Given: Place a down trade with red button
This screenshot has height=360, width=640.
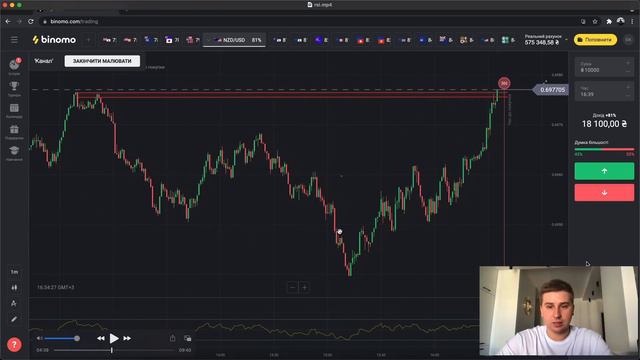Looking at the screenshot, I should pos(604,192).
